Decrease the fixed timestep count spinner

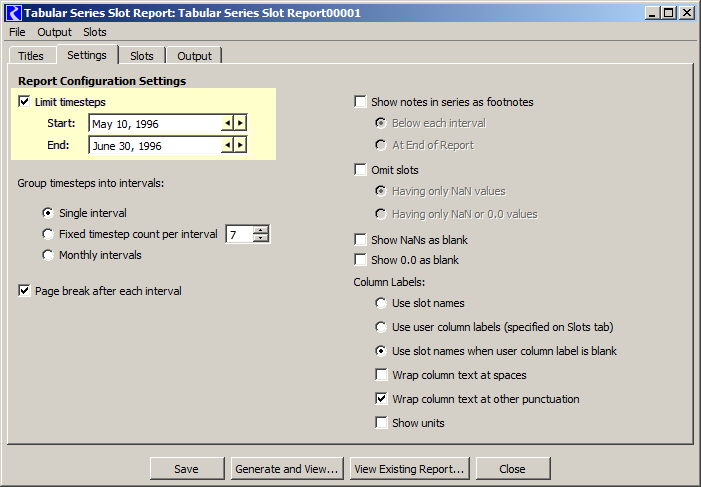[x=261, y=238]
